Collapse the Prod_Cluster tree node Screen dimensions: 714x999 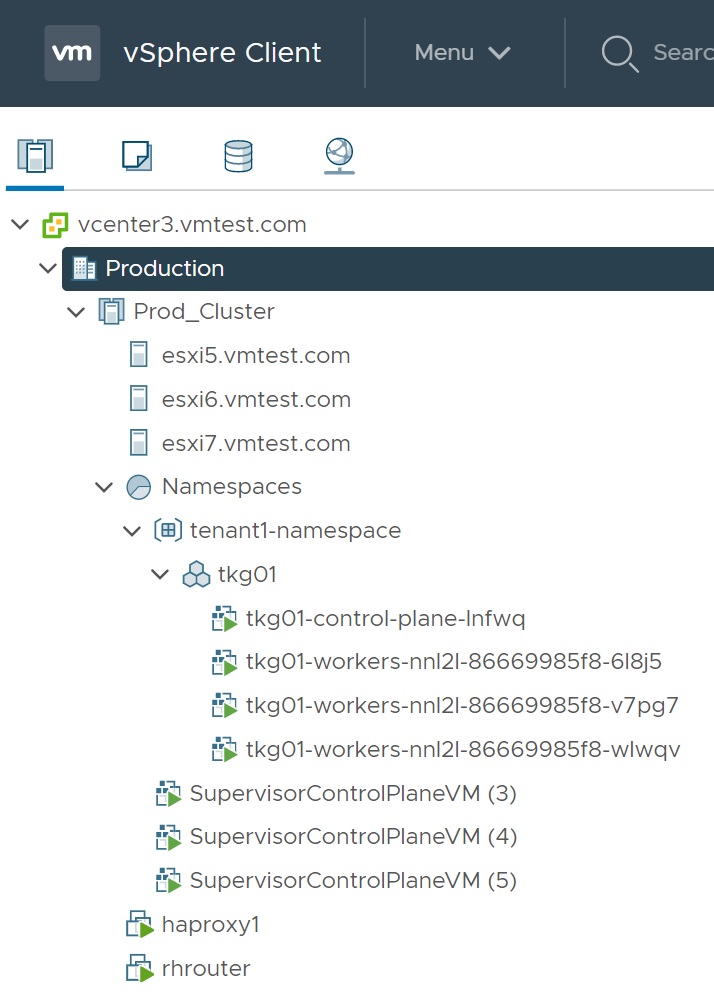(x=75, y=312)
